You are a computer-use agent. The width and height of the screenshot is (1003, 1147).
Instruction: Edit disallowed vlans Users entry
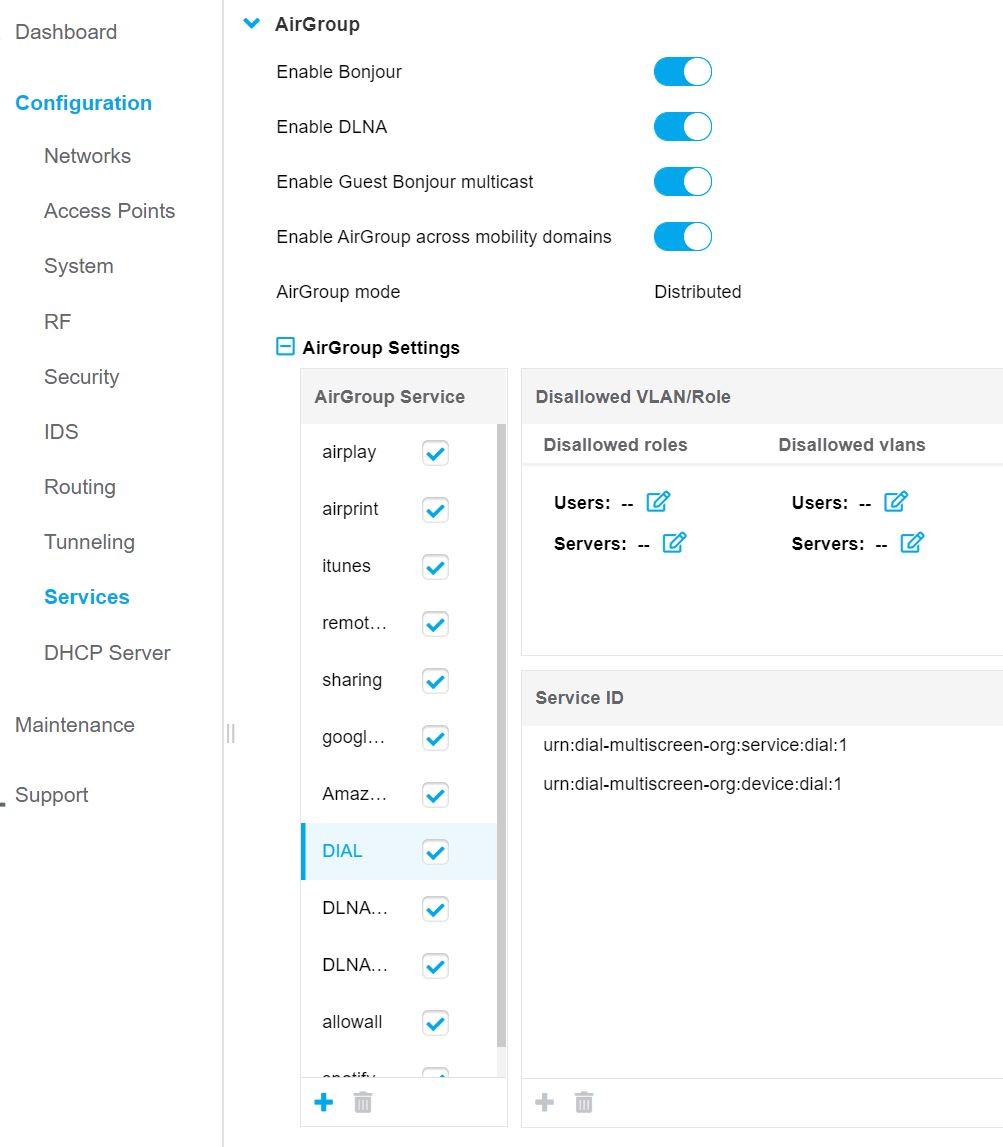(x=895, y=502)
